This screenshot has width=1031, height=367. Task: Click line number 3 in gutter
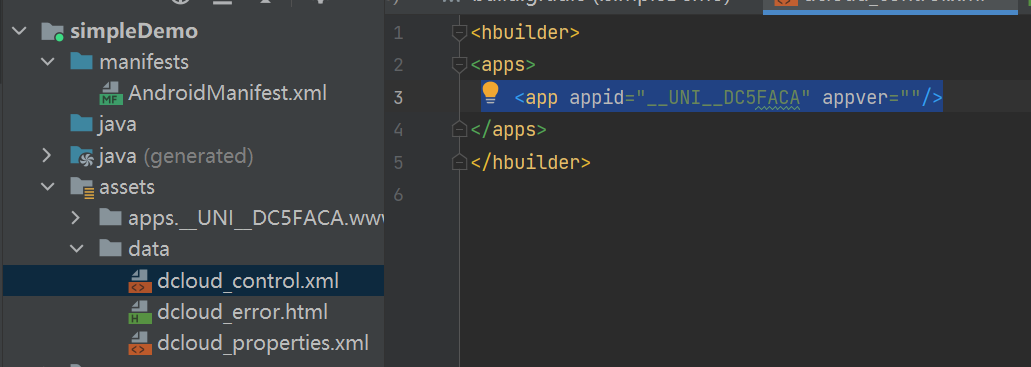coord(398,98)
